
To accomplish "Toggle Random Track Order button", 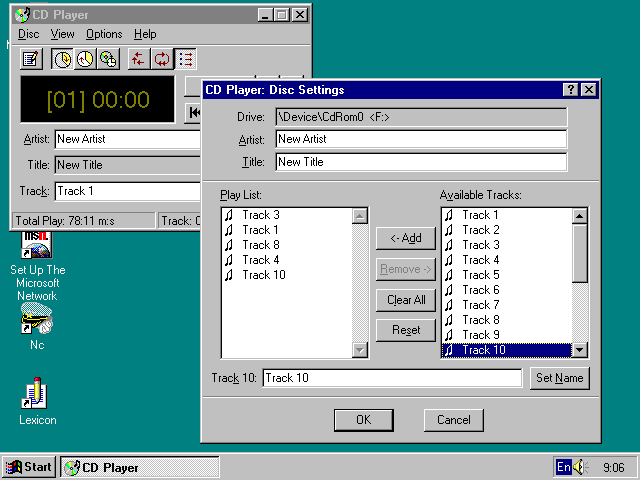I will click(x=138, y=59).
